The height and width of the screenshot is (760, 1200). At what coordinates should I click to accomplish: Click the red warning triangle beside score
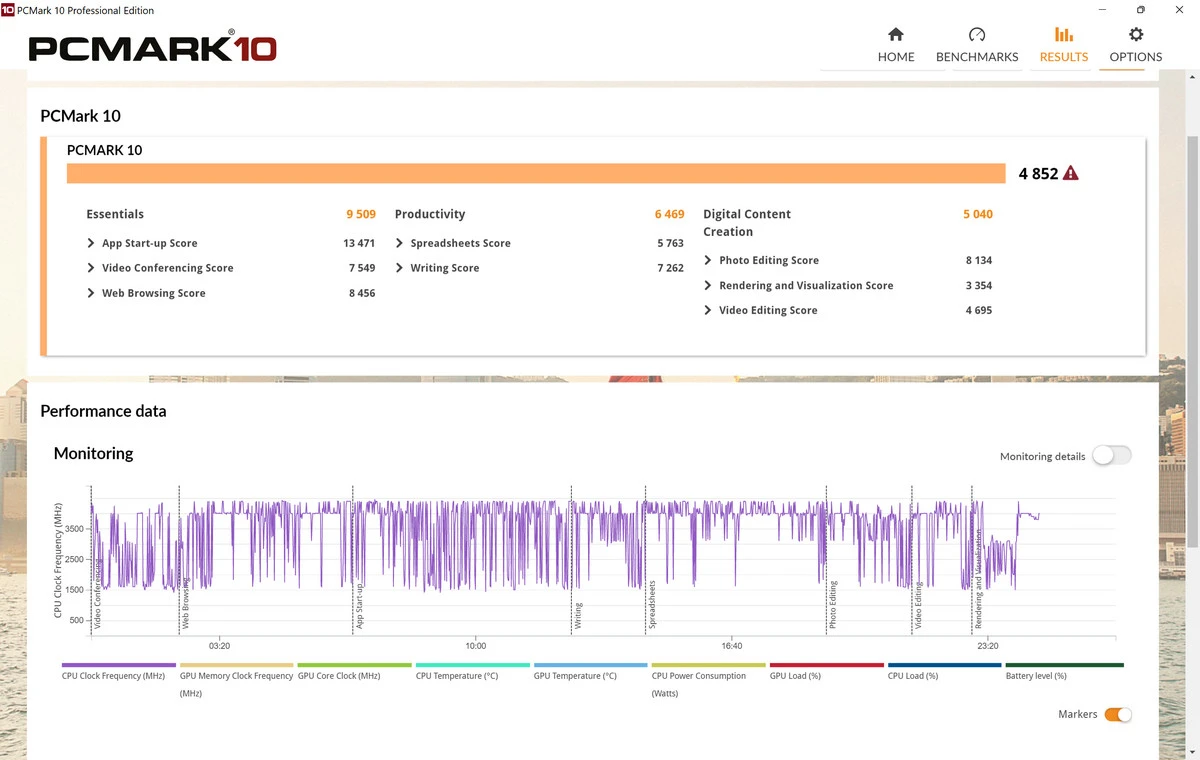(1071, 173)
